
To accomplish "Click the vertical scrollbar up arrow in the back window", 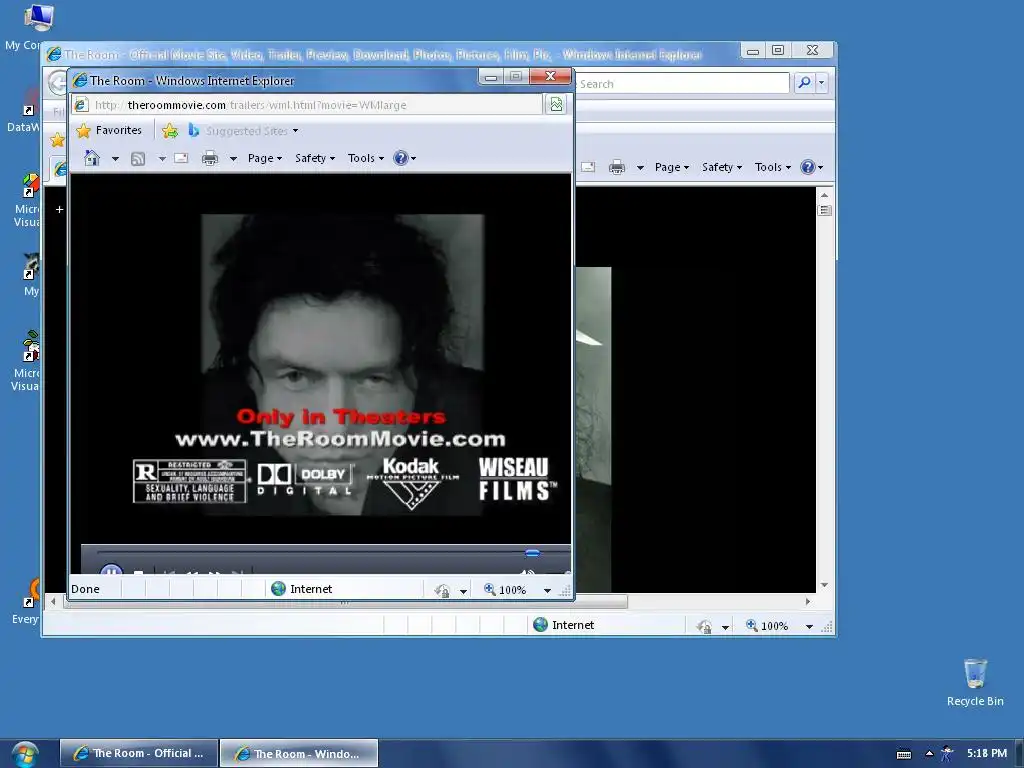I will point(824,195).
